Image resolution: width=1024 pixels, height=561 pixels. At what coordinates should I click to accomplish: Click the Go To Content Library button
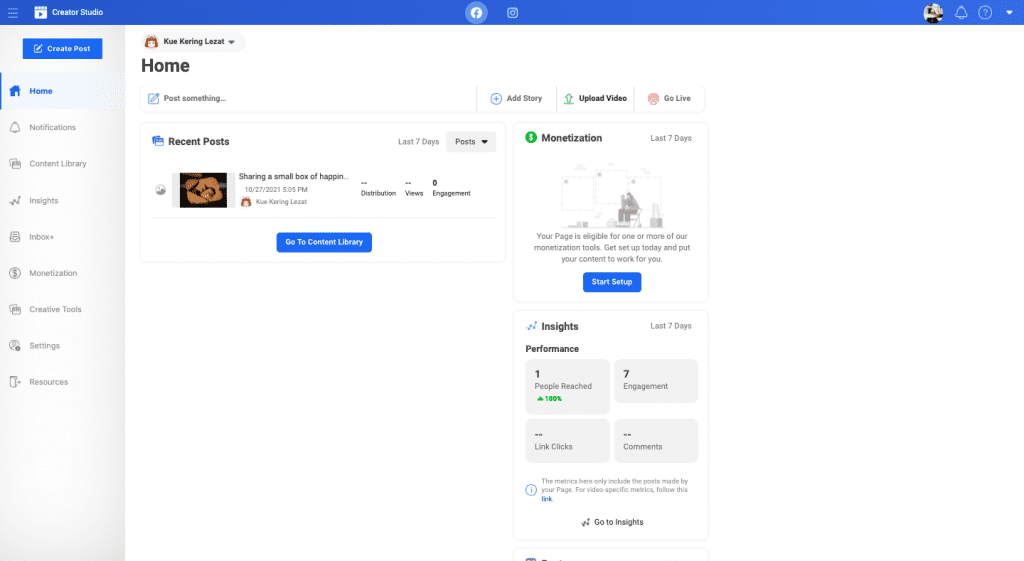(324, 242)
